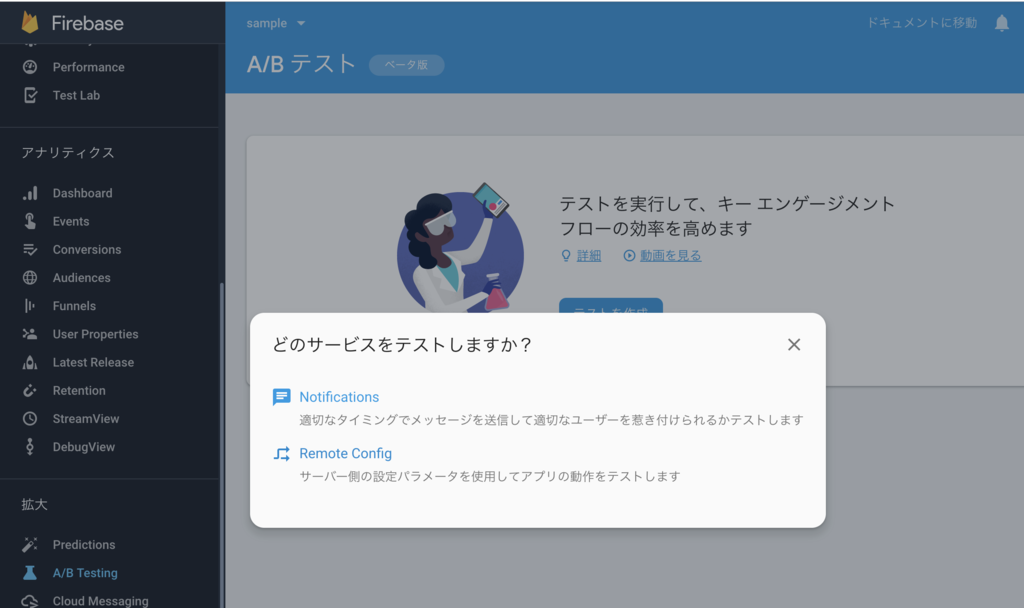Click the A/B Testing flask icon
Screen dimensions: 1024x608
(30, 573)
